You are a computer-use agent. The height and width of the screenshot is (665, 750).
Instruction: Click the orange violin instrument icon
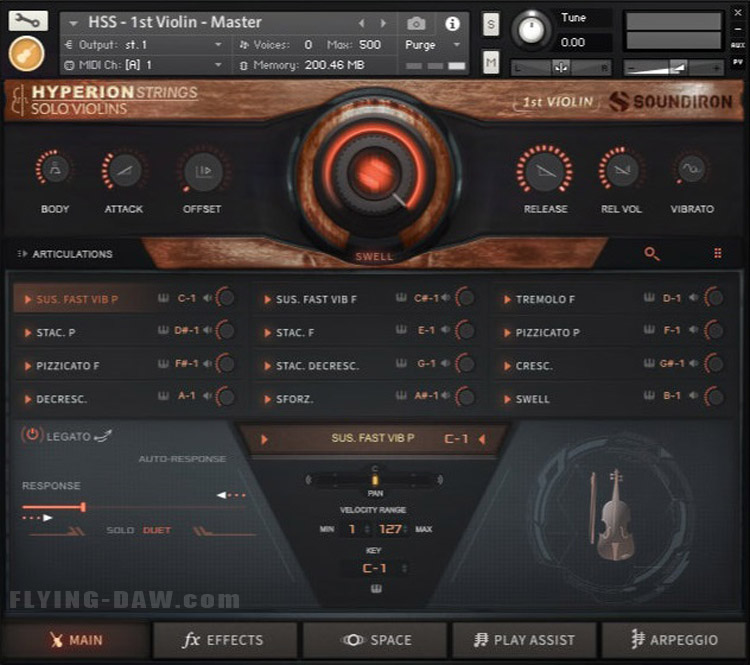tap(26, 54)
